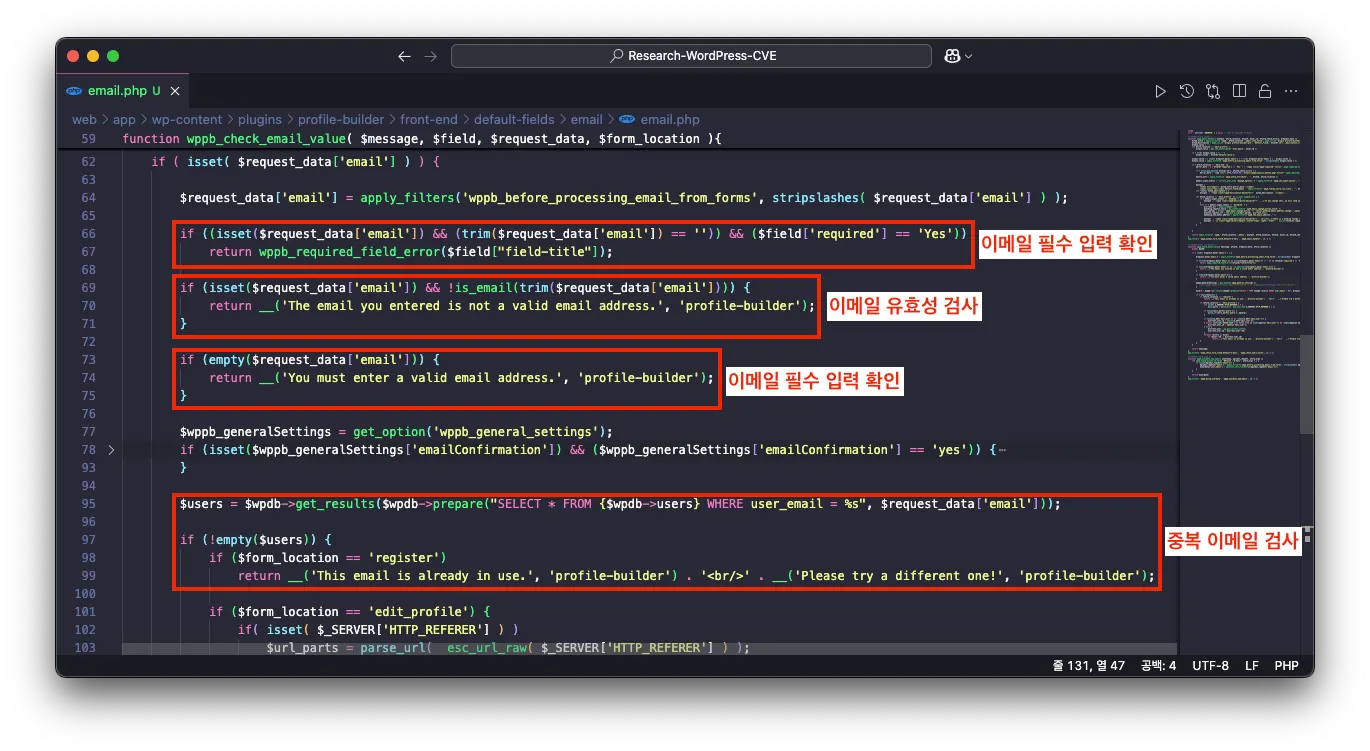Click the 'wp-content' breadcrumb

[x=187, y=120]
